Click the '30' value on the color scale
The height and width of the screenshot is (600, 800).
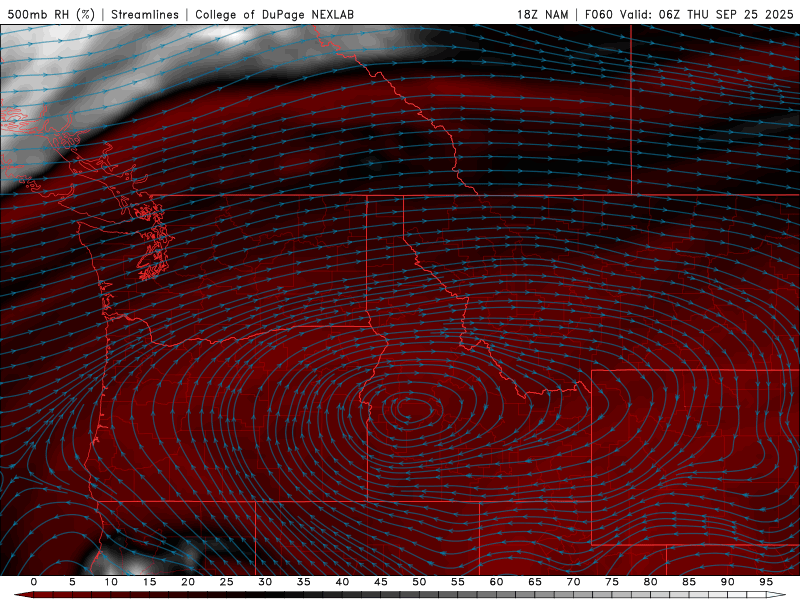coord(265,582)
